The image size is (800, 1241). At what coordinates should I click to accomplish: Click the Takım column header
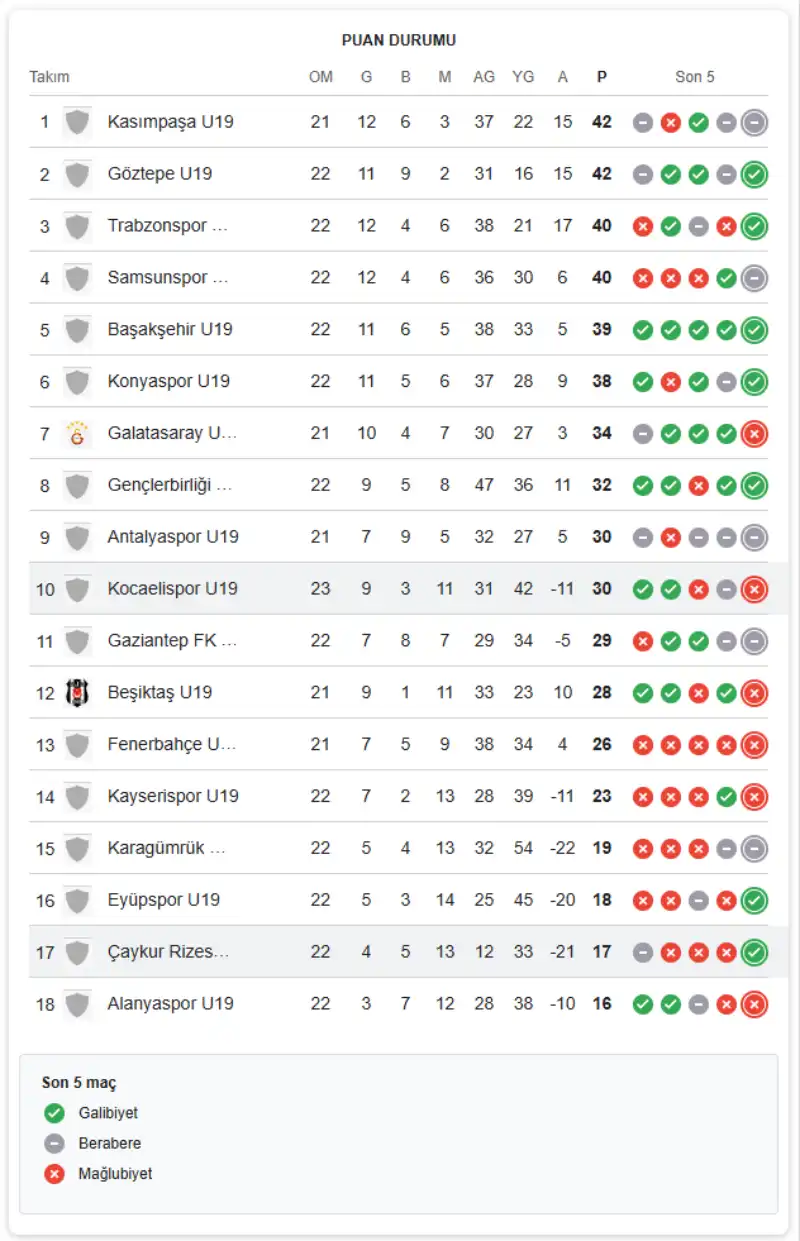tap(49, 77)
